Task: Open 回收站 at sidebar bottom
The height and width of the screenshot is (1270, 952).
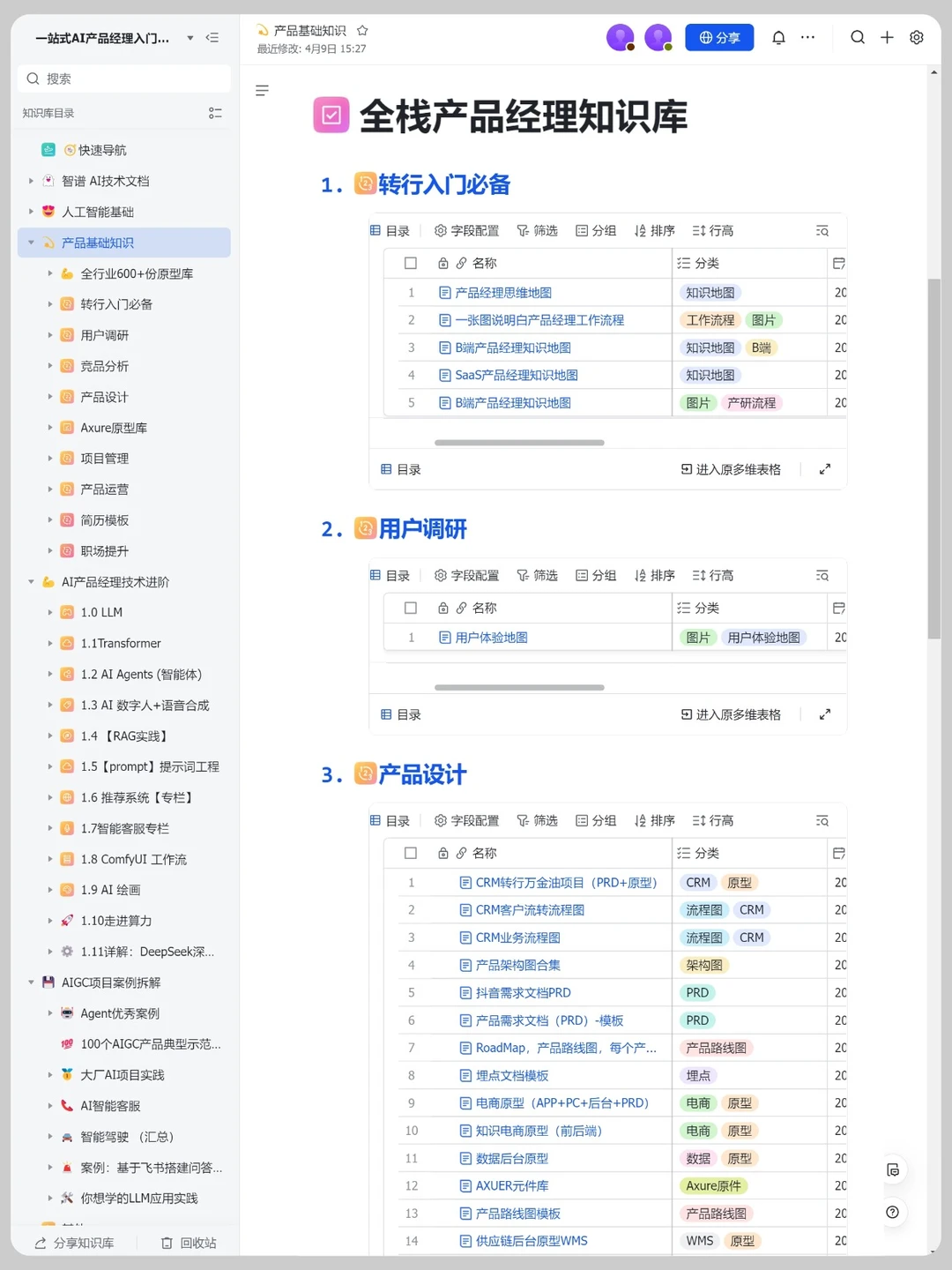Action: coord(189,1243)
